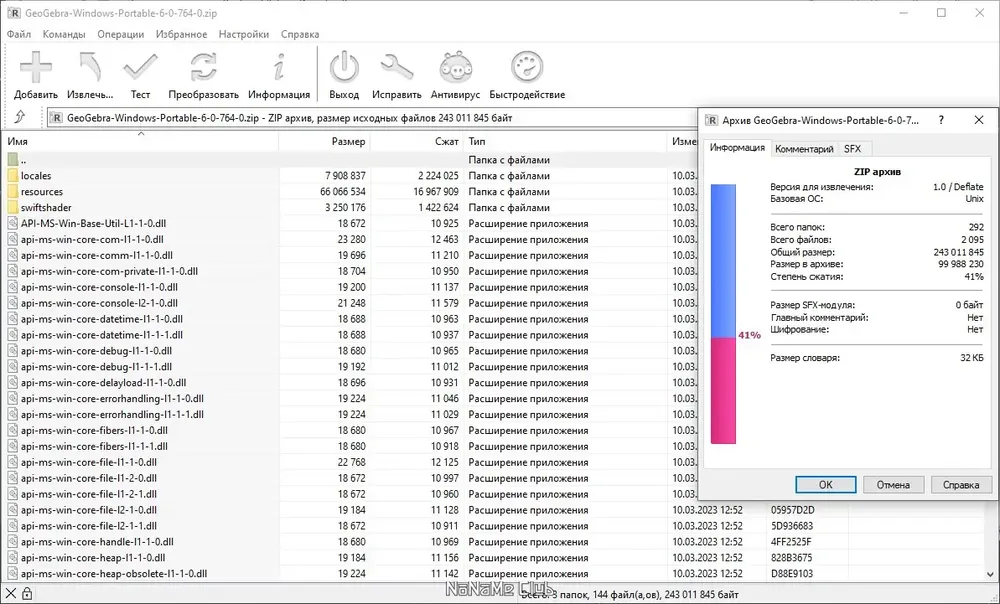Image resolution: width=1000 pixels, height=604 pixels.
Task: Click the 41% compression ratio bar
Action: click(723, 314)
